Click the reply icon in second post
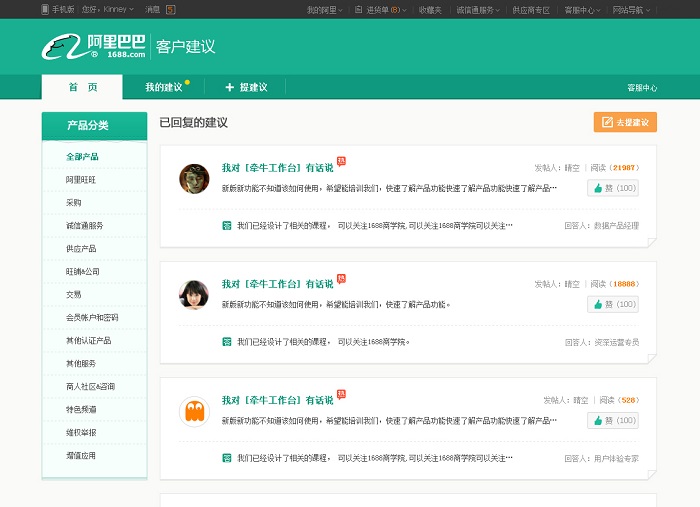The height and width of the screenshot is (507, 700). [x=227, y=341]
